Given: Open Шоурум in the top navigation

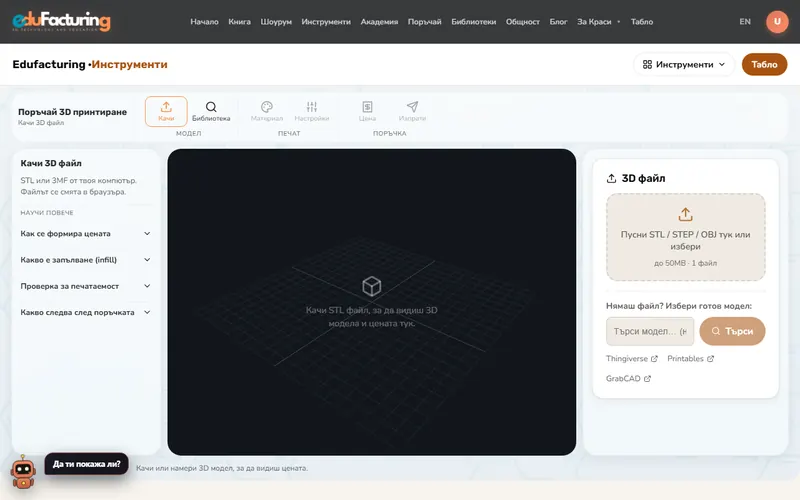Looking at the screenshot, I should [x=276, y=21].
